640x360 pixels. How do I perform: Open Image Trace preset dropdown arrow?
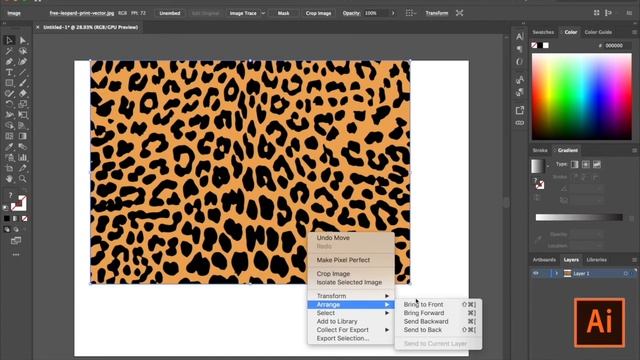(x=263, y=13)
